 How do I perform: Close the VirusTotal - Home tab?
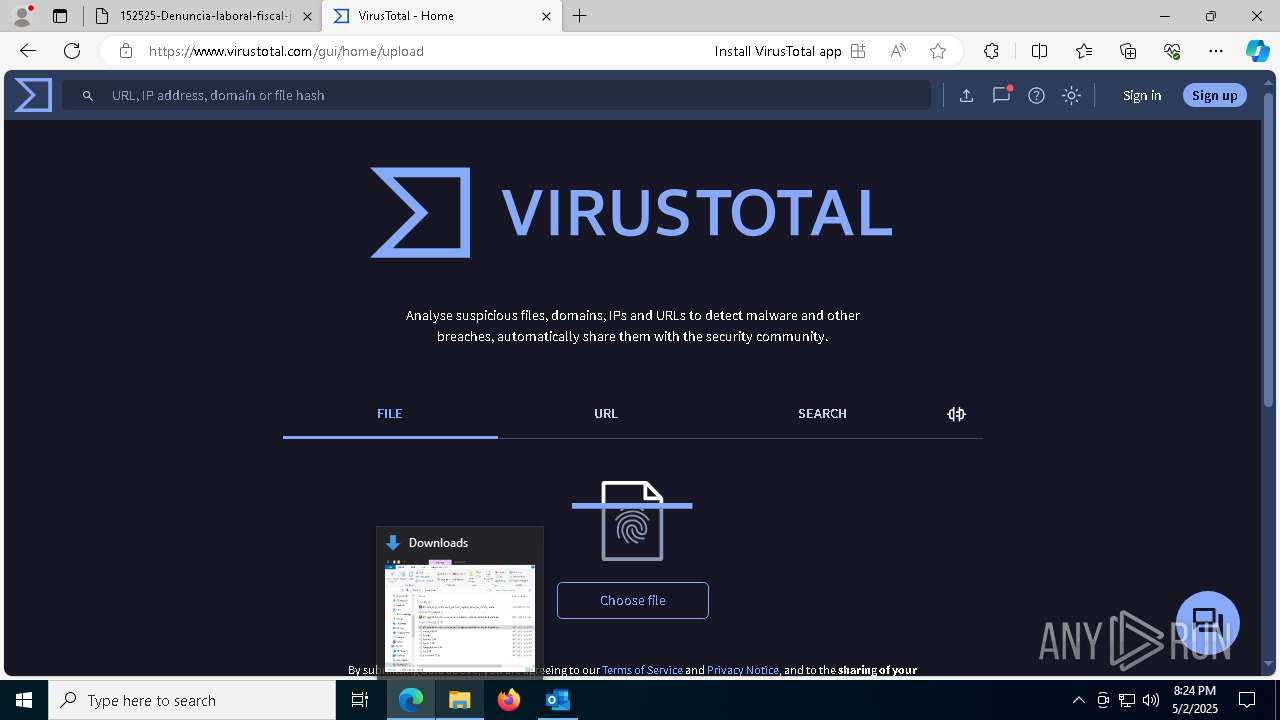546,16
